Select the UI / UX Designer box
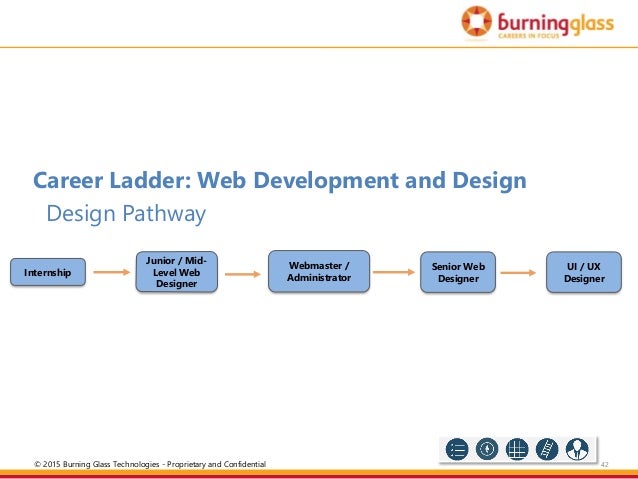Image resolution: width=638 pixels, height=479 pixels. click(584, 272)
